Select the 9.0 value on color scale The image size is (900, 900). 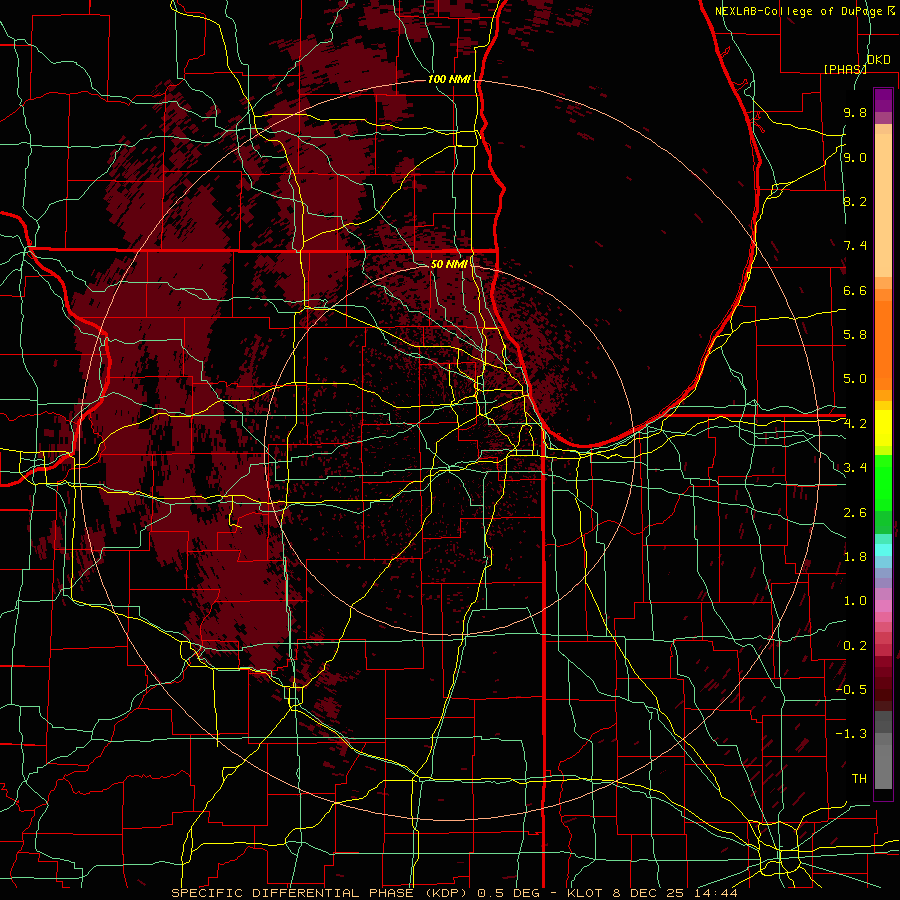click(x=855, y=157)
